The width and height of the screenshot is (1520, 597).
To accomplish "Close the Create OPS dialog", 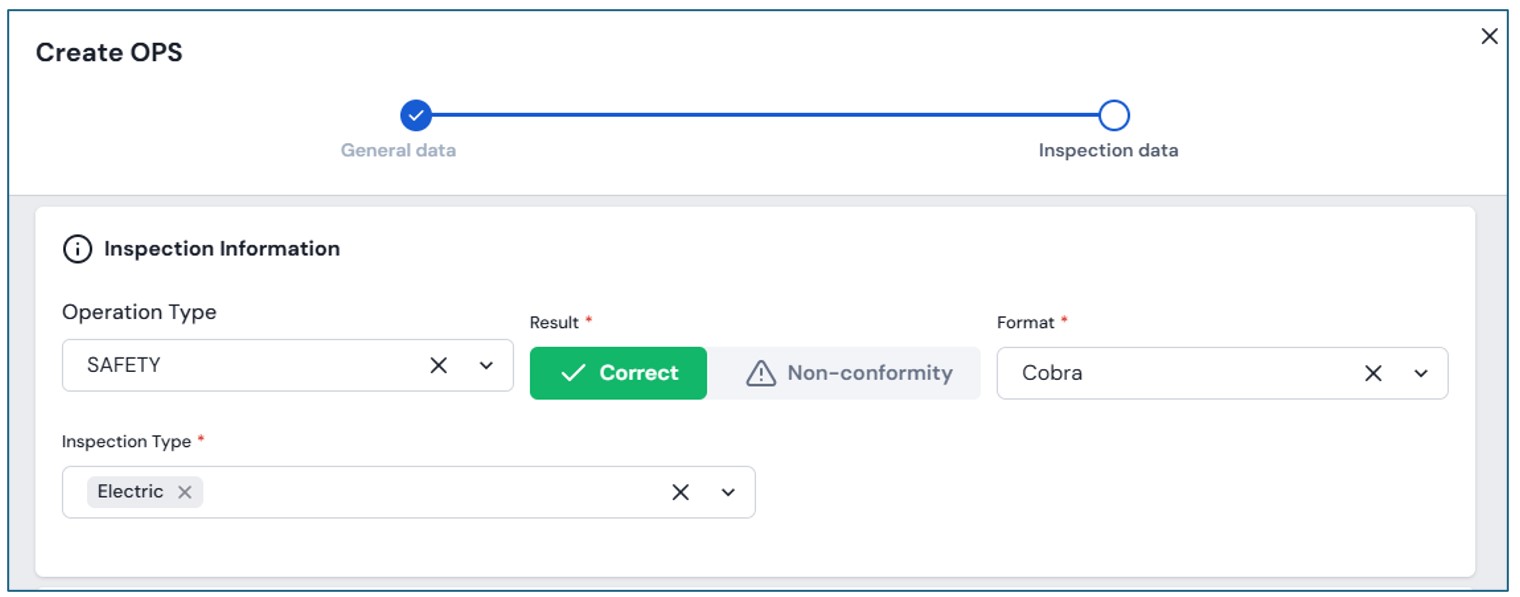I will click(1489, 37).
